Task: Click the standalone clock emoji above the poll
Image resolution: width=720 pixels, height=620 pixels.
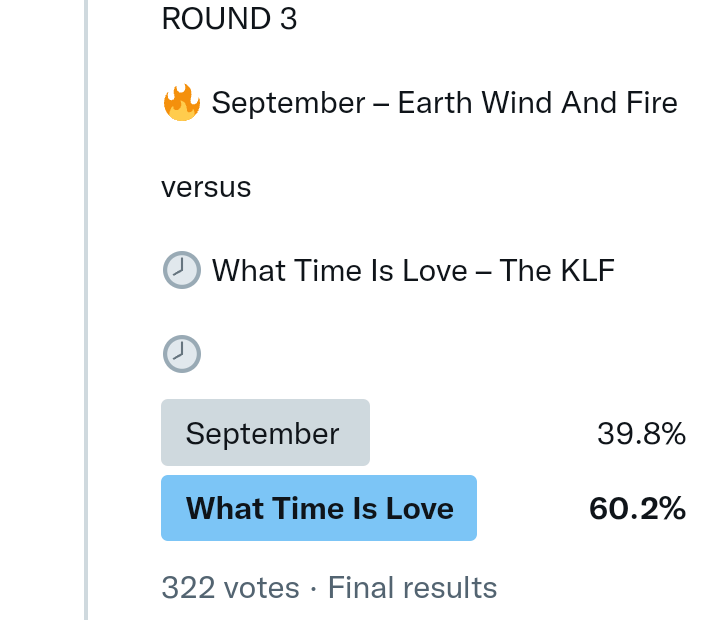Action: (181, 353)
